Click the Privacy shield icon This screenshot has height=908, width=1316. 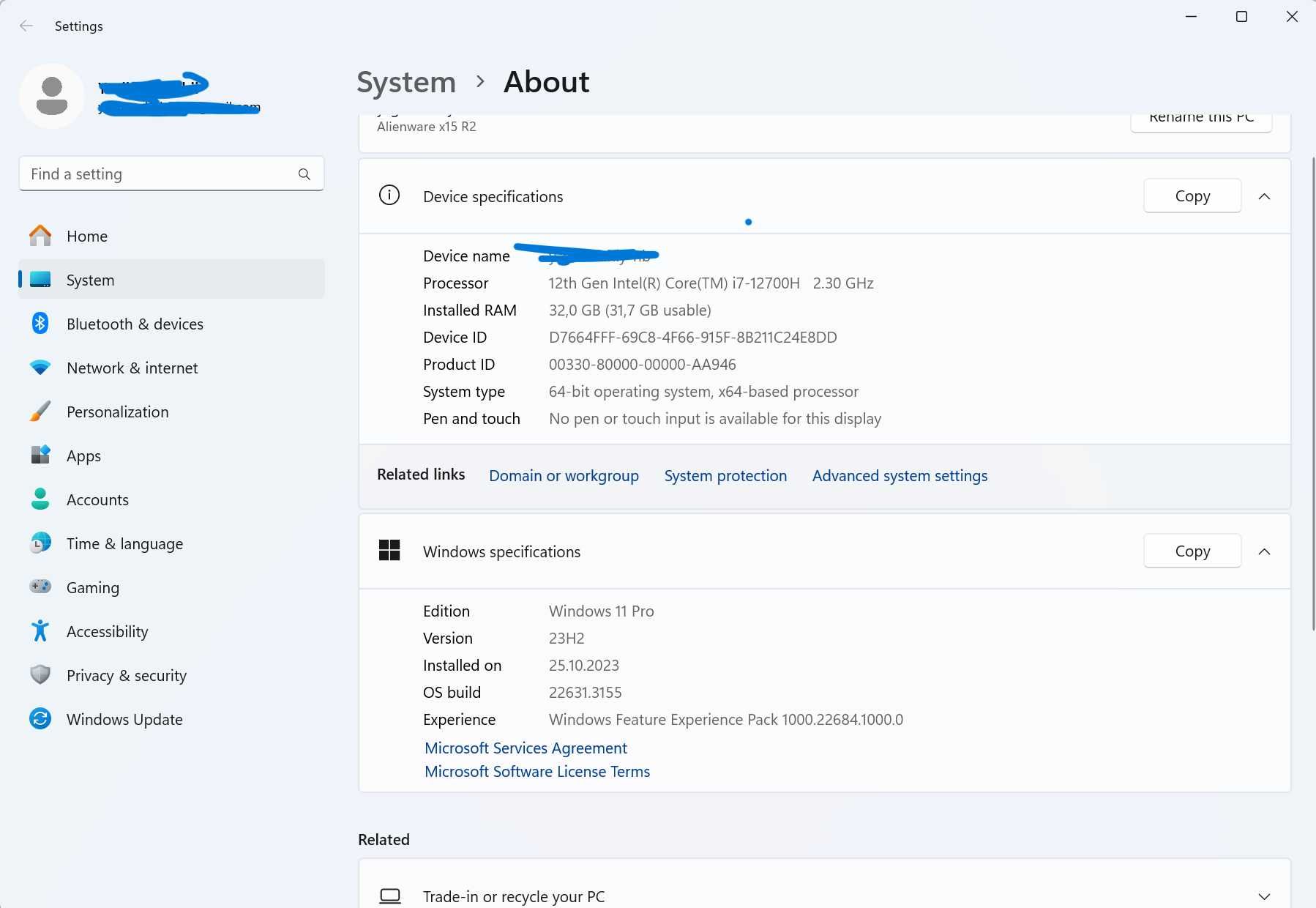coord(40,674)
